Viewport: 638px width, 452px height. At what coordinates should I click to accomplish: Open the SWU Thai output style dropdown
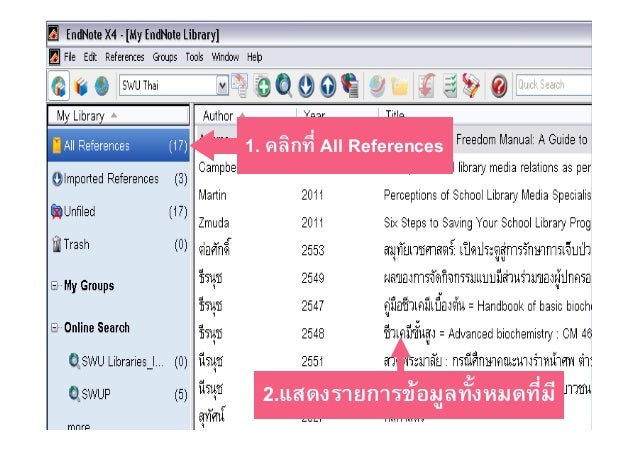coord(222,86)
